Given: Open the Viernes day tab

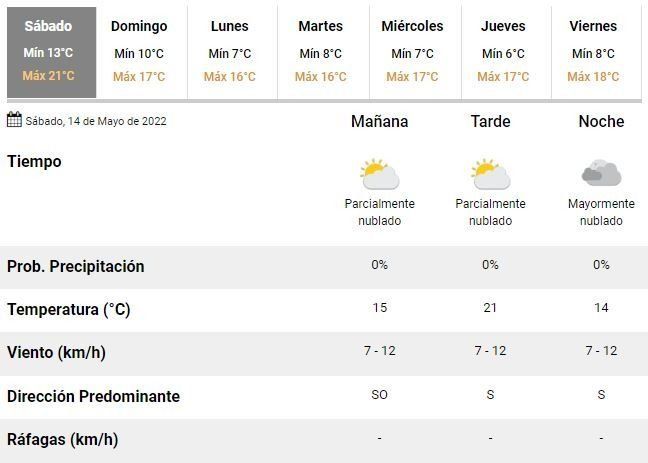Looking at the screenshot, I should [593, 52].
